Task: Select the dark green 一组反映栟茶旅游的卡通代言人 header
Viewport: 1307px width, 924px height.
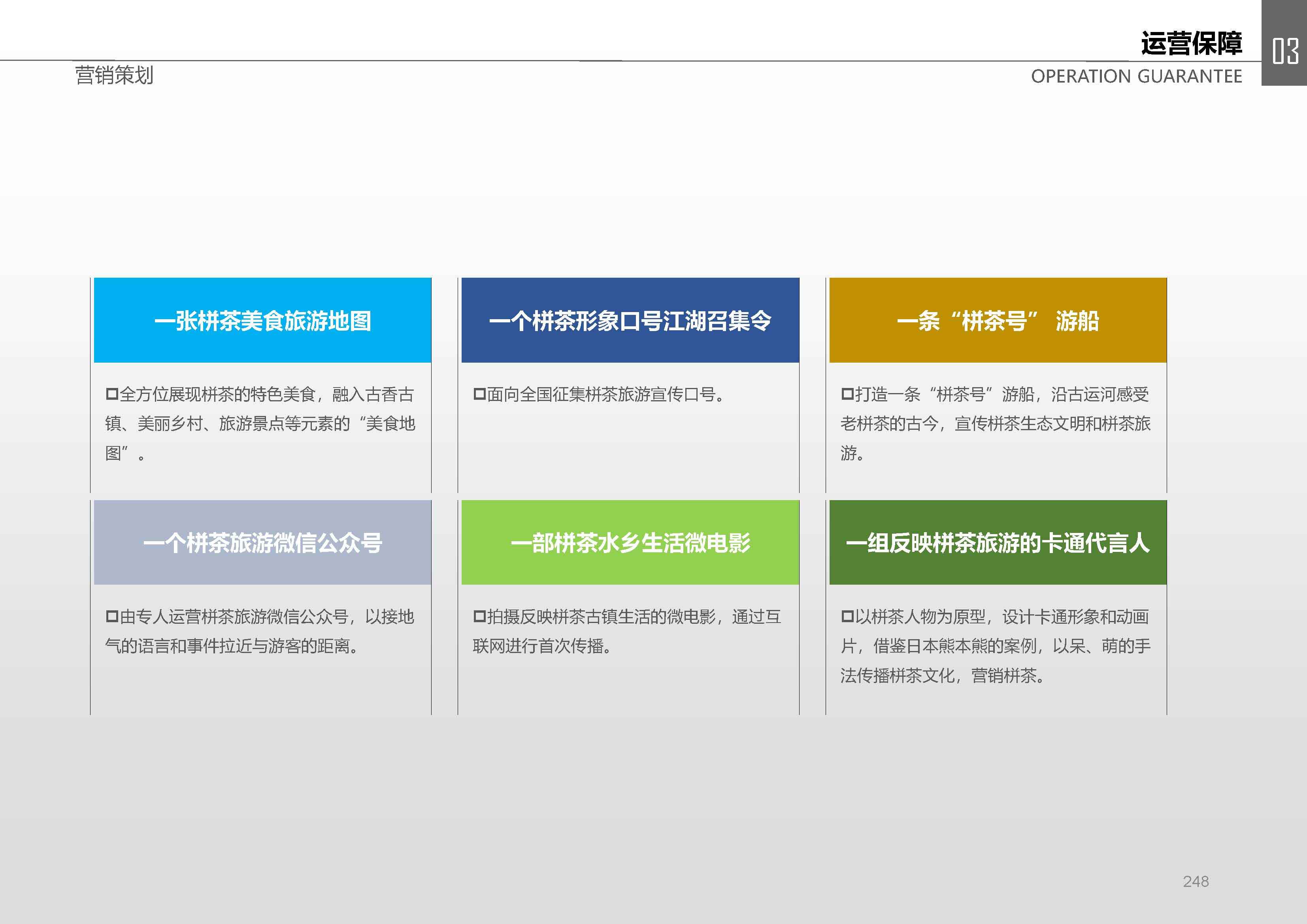Action: click(x=997, y=542)
